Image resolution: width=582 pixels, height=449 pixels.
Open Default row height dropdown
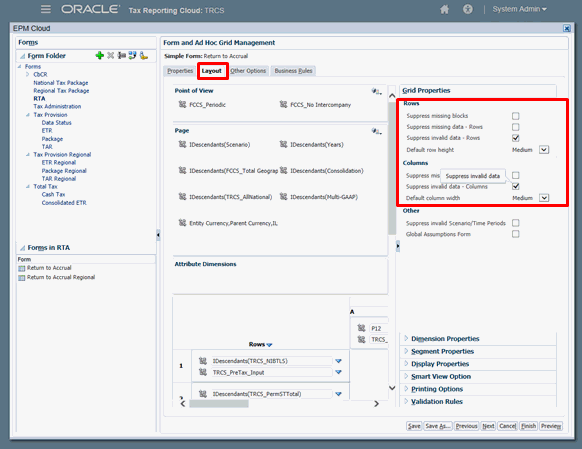pyautogui.click(x=544, y=150)
